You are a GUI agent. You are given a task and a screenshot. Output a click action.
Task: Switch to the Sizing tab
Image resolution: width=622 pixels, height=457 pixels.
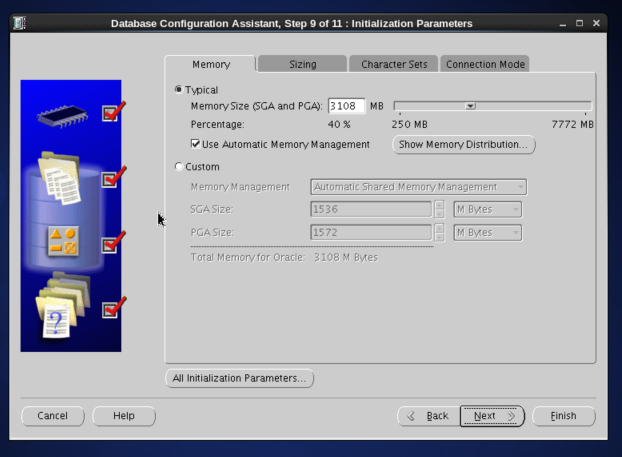coord(303,64)
